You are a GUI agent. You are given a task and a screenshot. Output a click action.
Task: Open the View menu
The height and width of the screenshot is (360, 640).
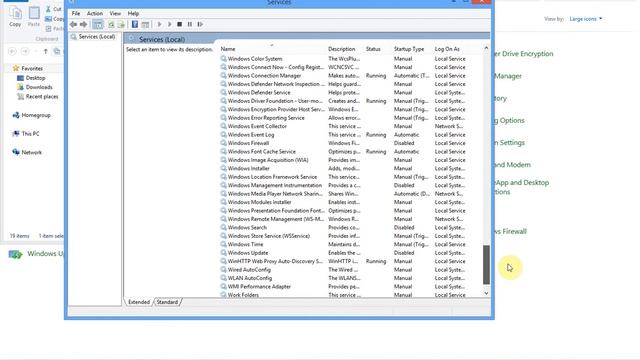pyautogui.click(x=115, y=13)
